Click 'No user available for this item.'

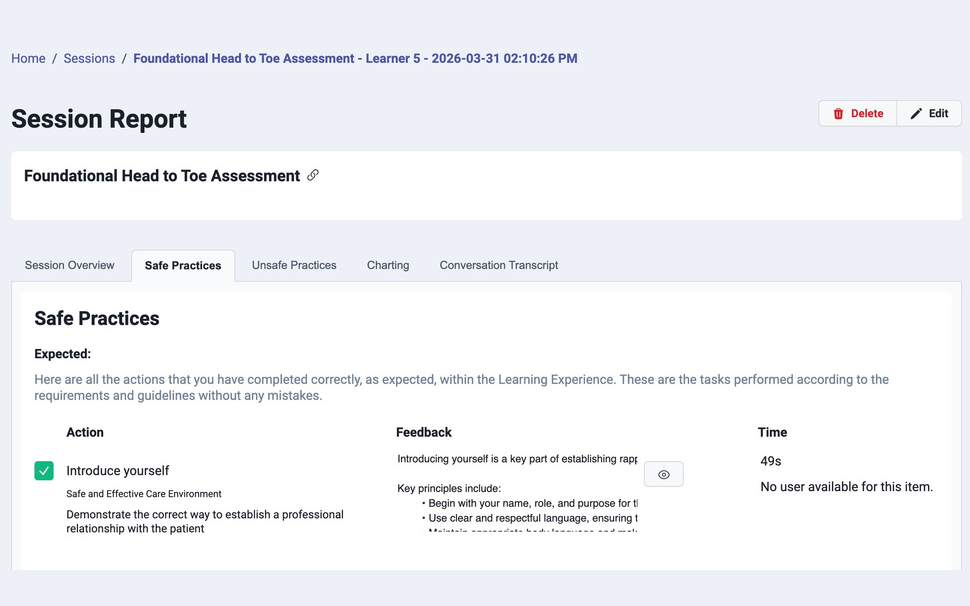click(846, 487)
